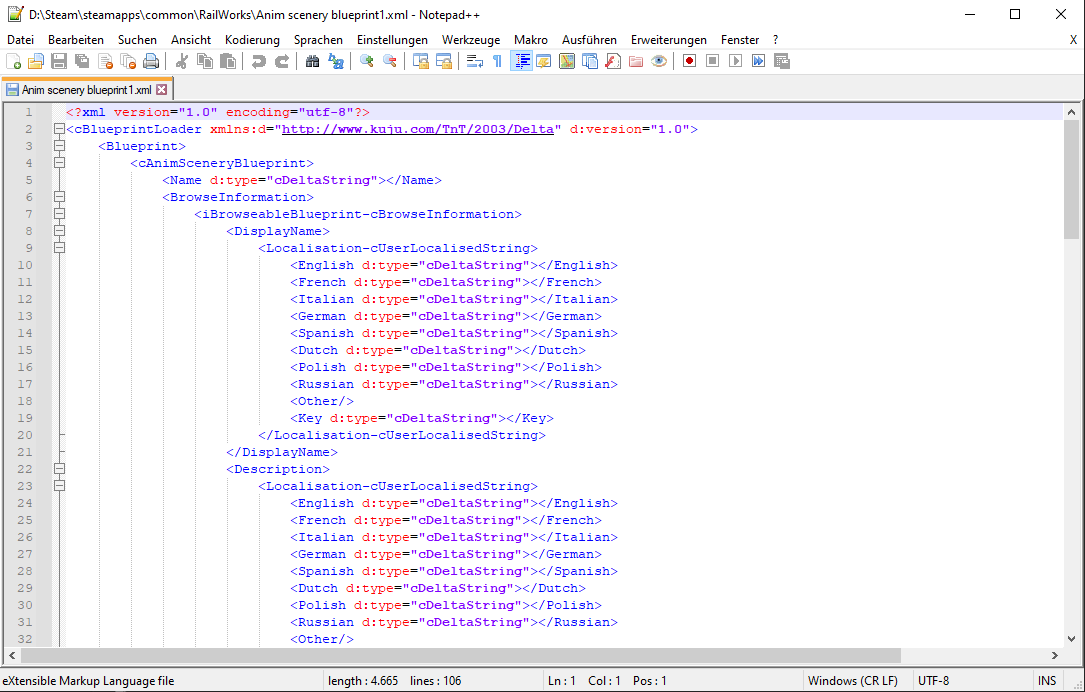Click the Monitoring eye icon

(659, 61)
